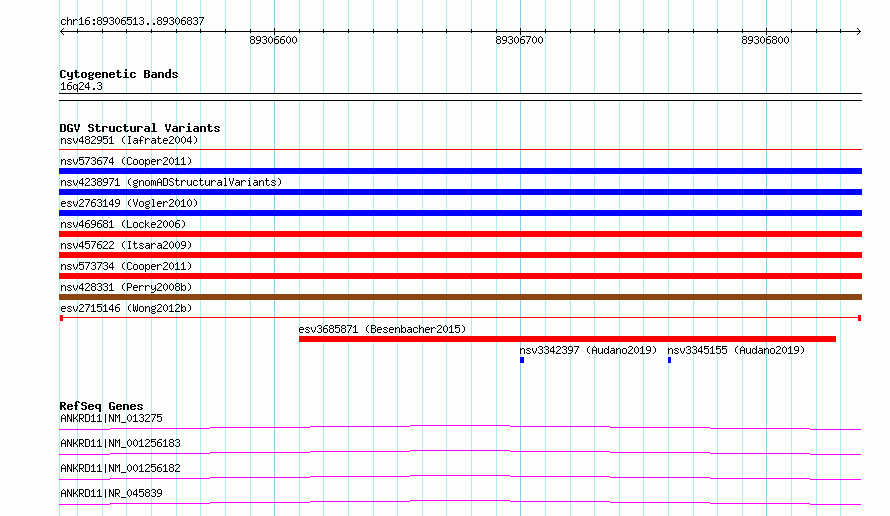Select the magenta NM_001256182 transcript line

(460, 477)
